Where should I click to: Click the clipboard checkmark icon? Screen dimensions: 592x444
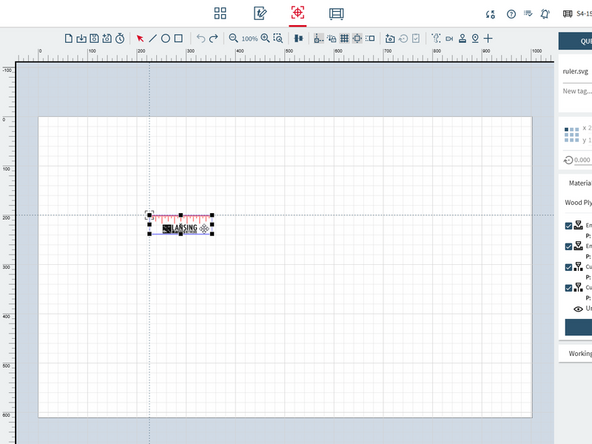click(x=416, y=38)
